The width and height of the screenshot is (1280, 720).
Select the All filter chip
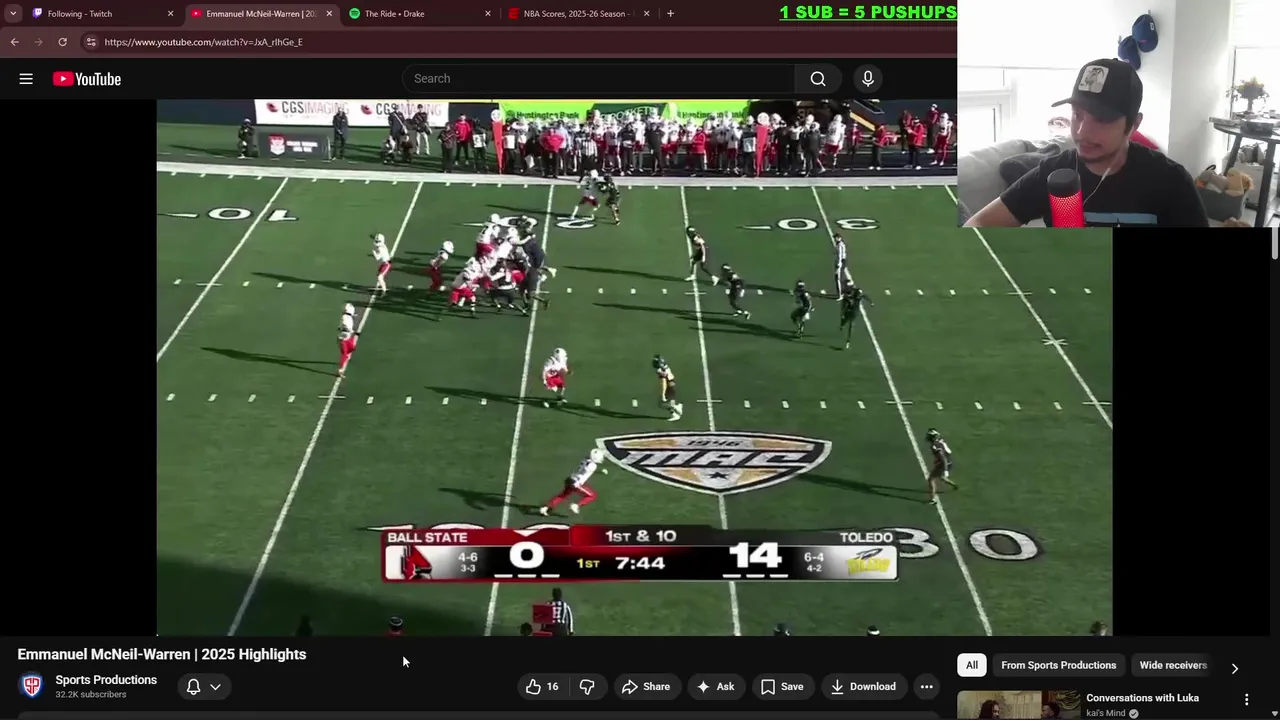point(971,665)
